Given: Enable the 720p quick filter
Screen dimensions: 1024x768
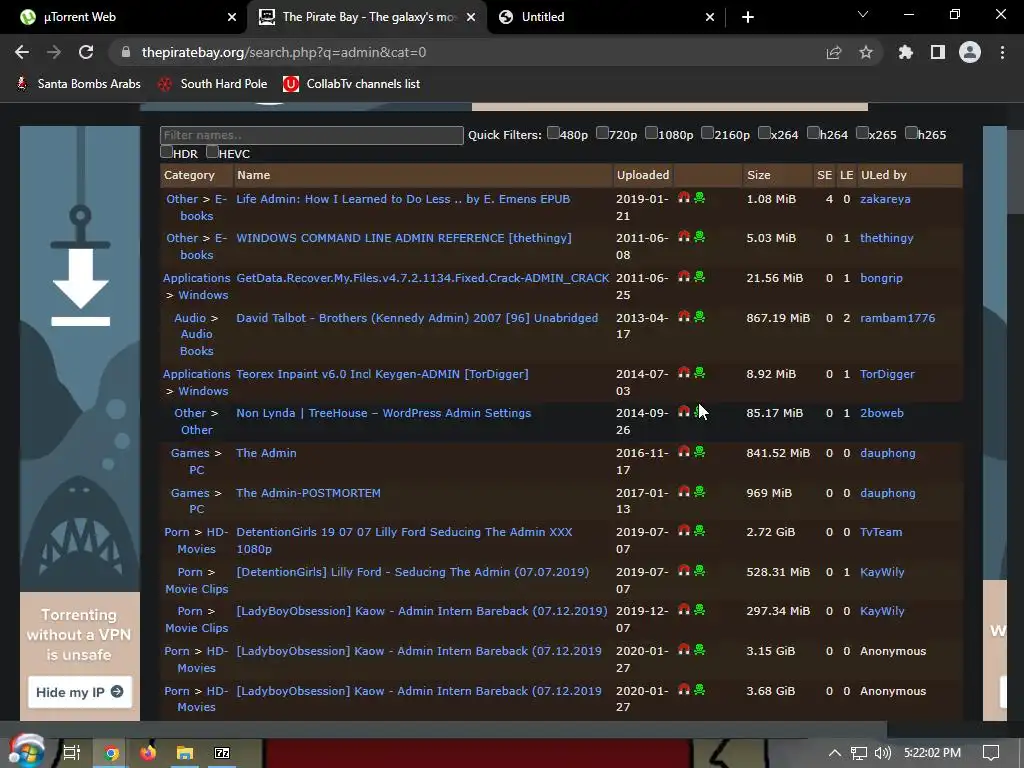Looking at the screenshot, I should (x=602, y=133).
